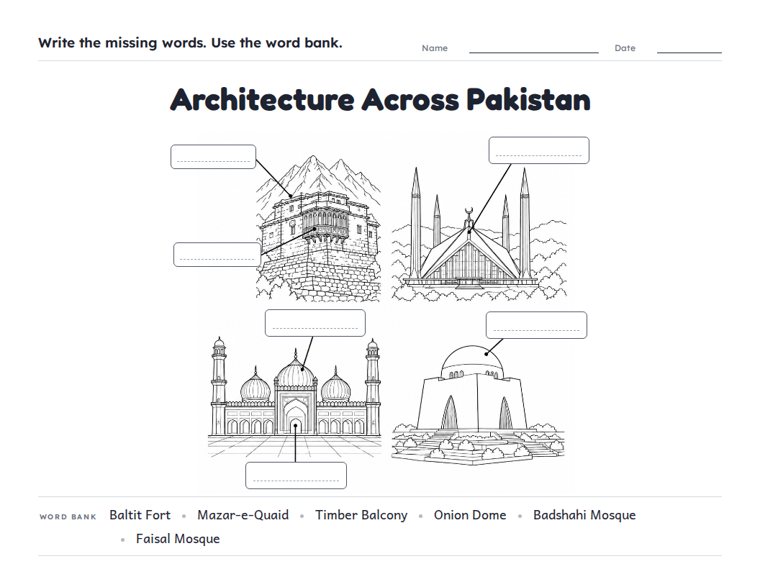This screenshot has height=587, width=760.
Task: Click the Name input line
Action: click(534, 52)
